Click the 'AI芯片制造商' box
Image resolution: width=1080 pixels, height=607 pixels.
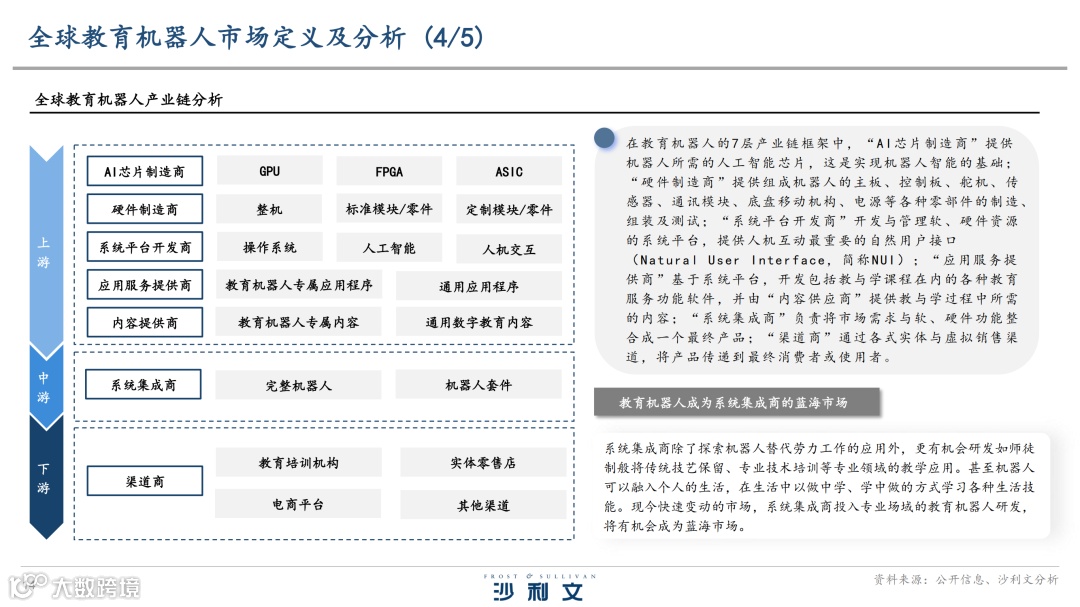pyautogui.click(x=145, y=172)
